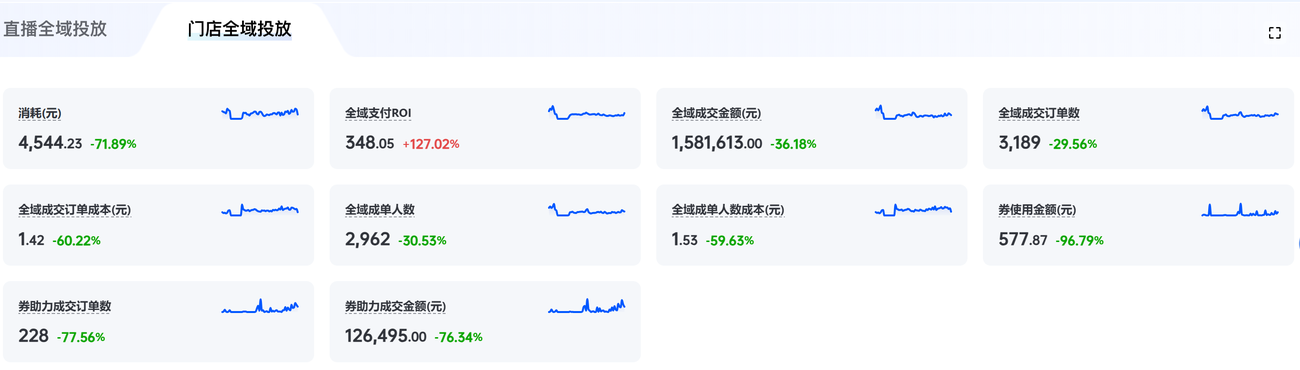The height and width of the screenshot is (370, 1300).
Task: Select the 门店全域投放 tab
Action: (x=240, y=28)
